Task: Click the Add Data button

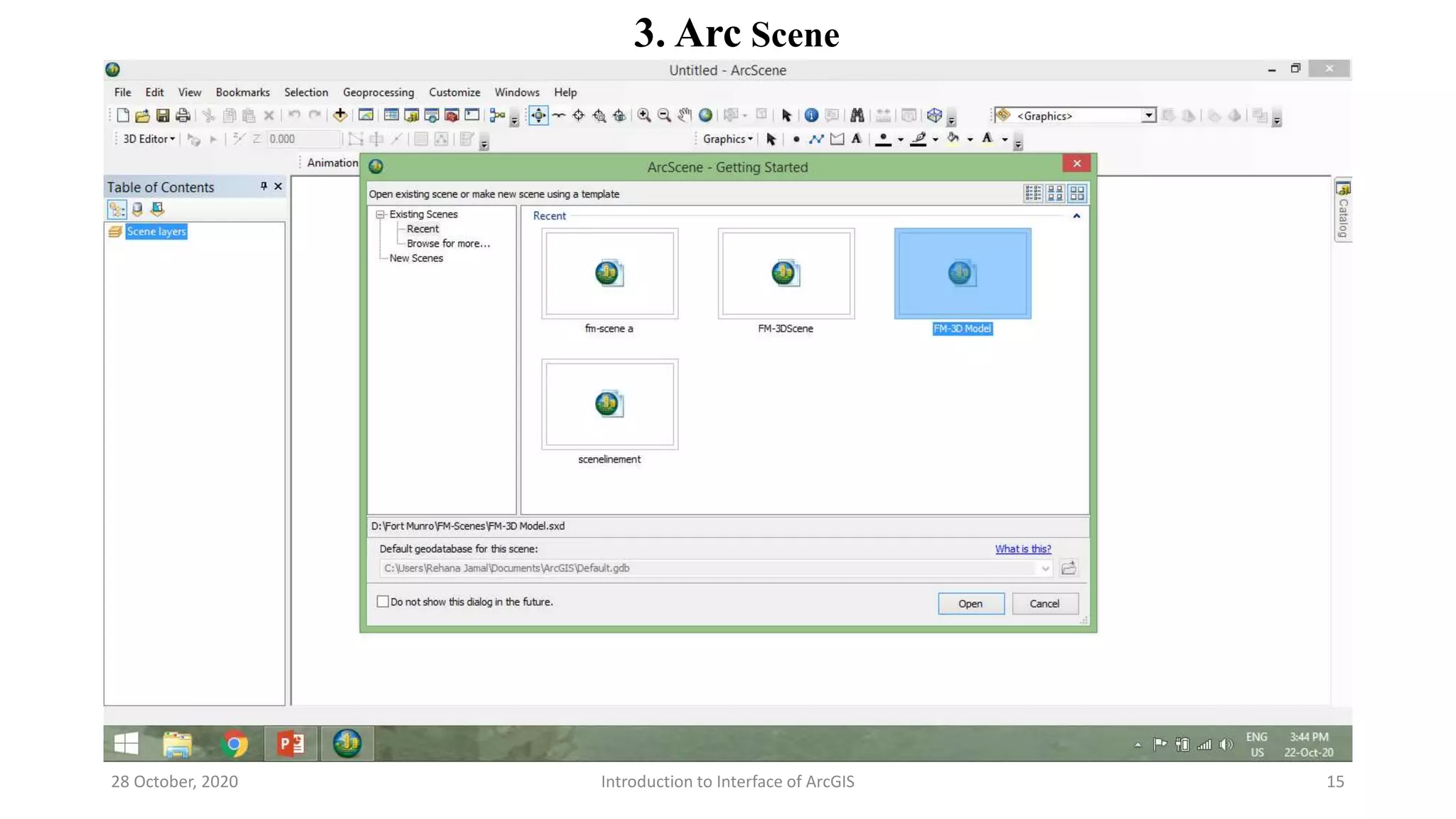Action: point(340,115)
